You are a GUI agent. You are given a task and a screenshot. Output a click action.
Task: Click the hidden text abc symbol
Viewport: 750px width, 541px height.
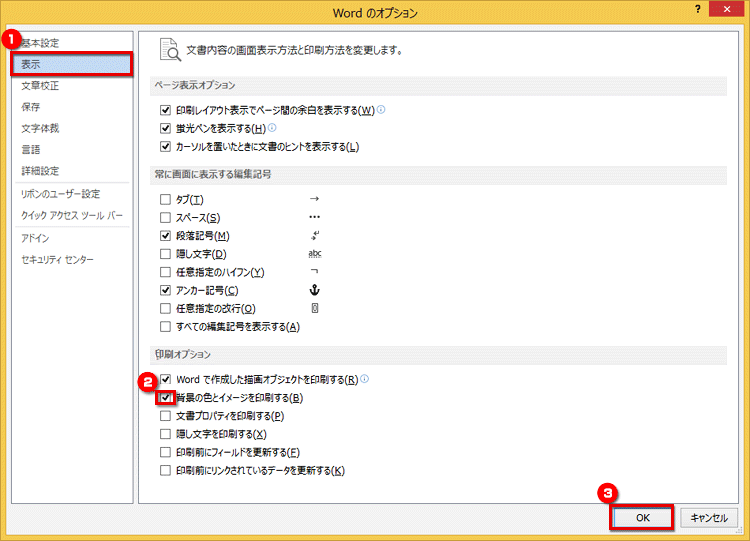click(315, 254)
